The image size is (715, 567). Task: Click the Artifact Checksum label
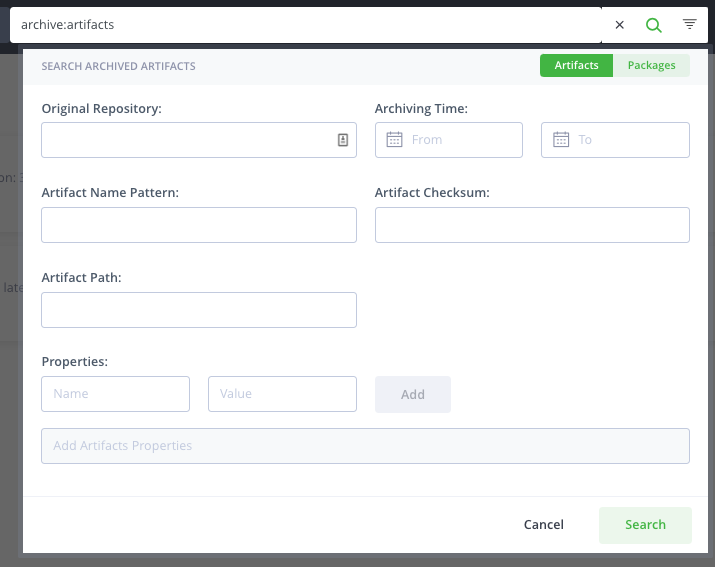(x=432, y=192)
